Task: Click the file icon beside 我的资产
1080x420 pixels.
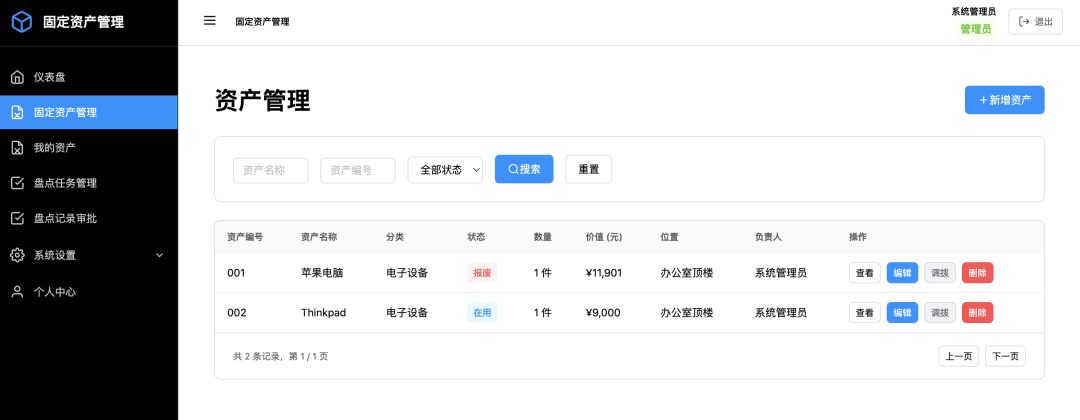Action: click(18, 147)
